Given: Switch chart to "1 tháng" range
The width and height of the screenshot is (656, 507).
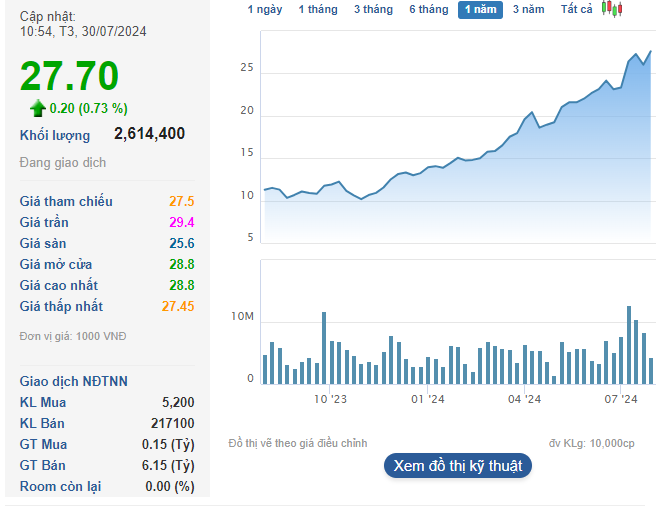Looking at the screenshot, I should point(318,9).
